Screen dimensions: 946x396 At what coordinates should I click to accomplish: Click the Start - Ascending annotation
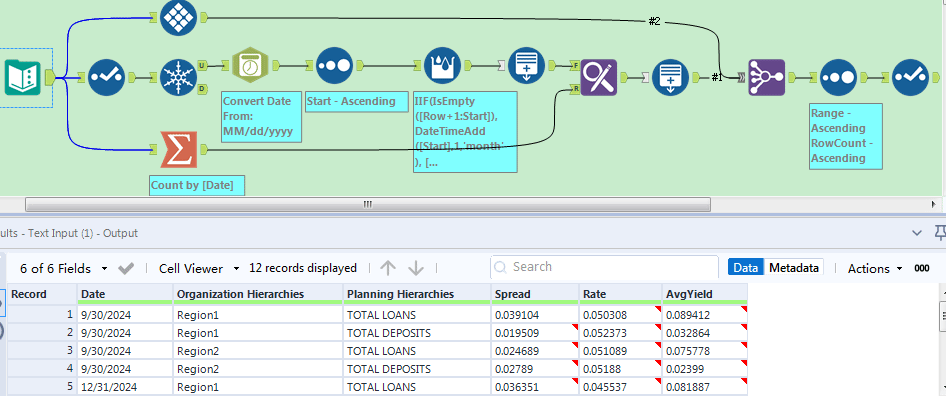[x=358, y=101]
